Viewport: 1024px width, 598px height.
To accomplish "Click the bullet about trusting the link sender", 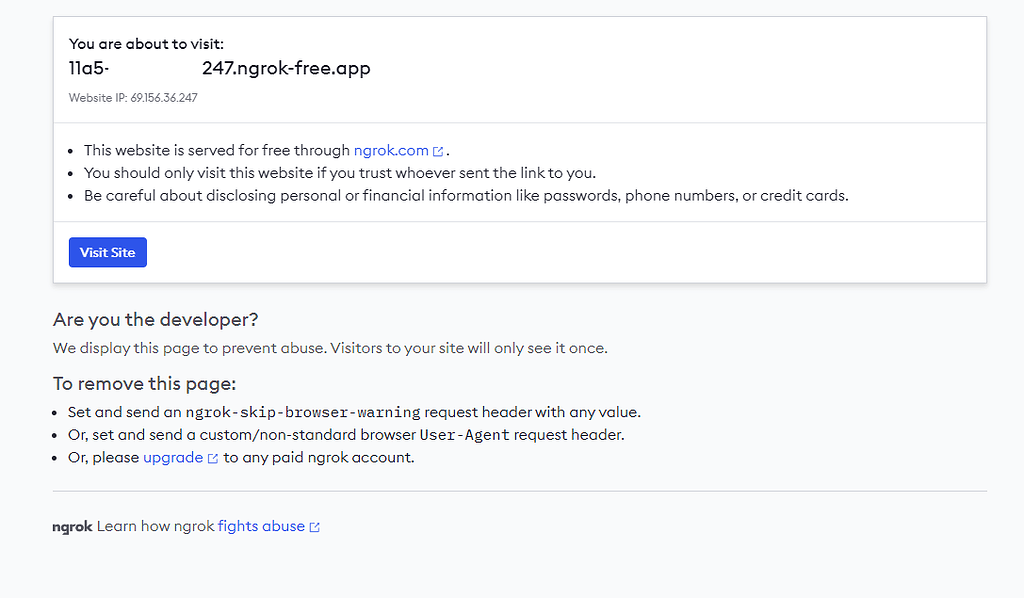I will tap(340, 173).
